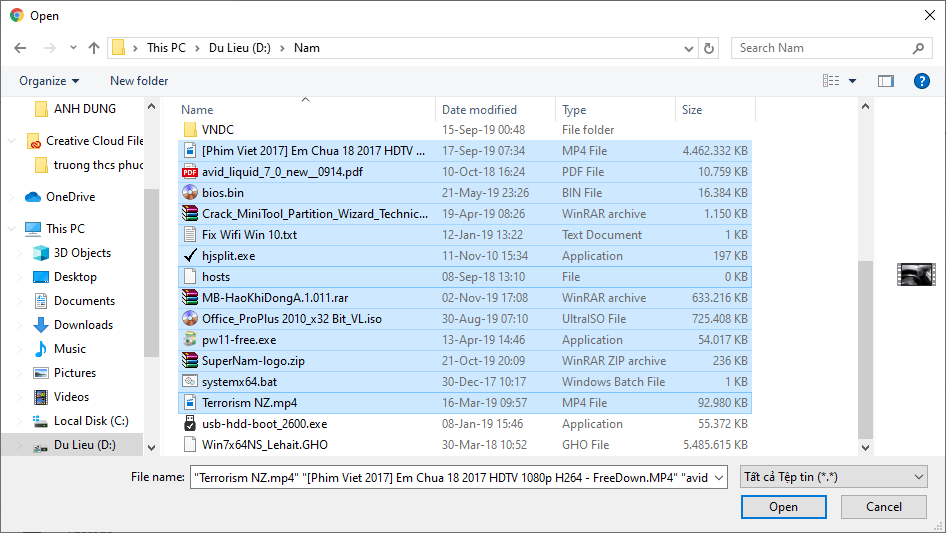This screenshot has width=946, height=533.
Task: Select Du Lieu (D:) drive in sidebar
Action: 84,445
